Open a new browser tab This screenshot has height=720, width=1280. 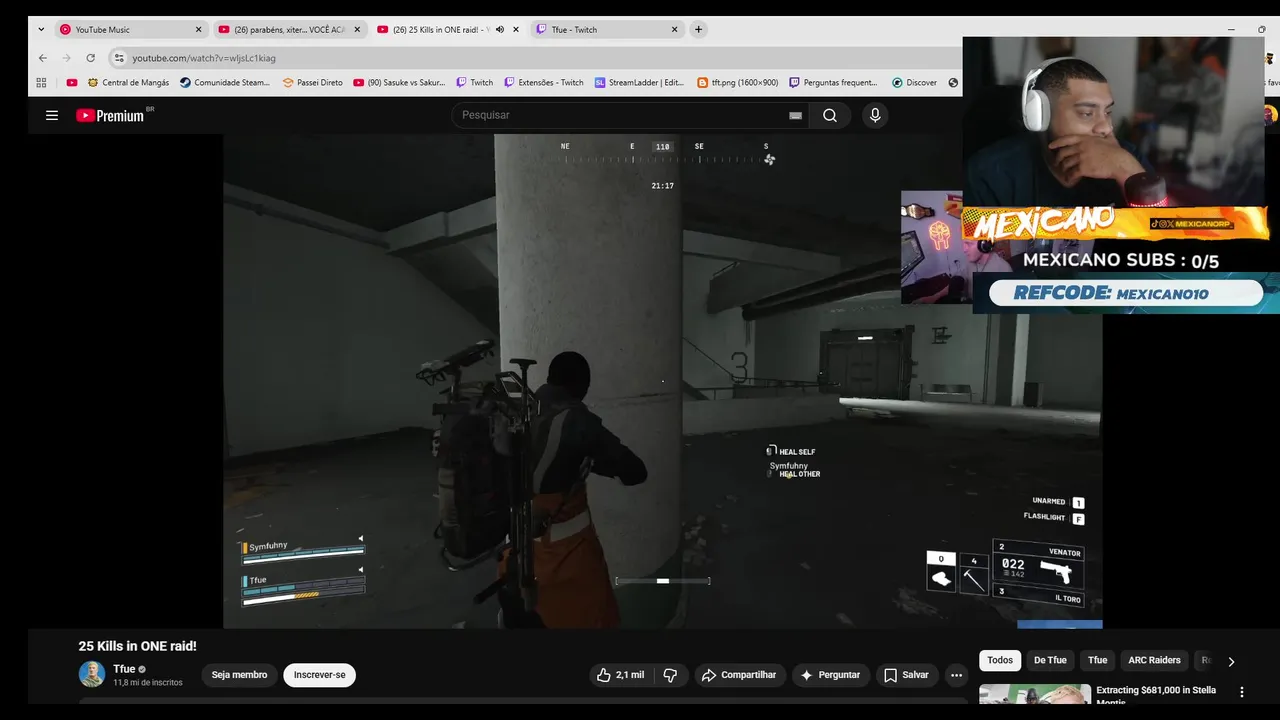[x=698, y=29]
